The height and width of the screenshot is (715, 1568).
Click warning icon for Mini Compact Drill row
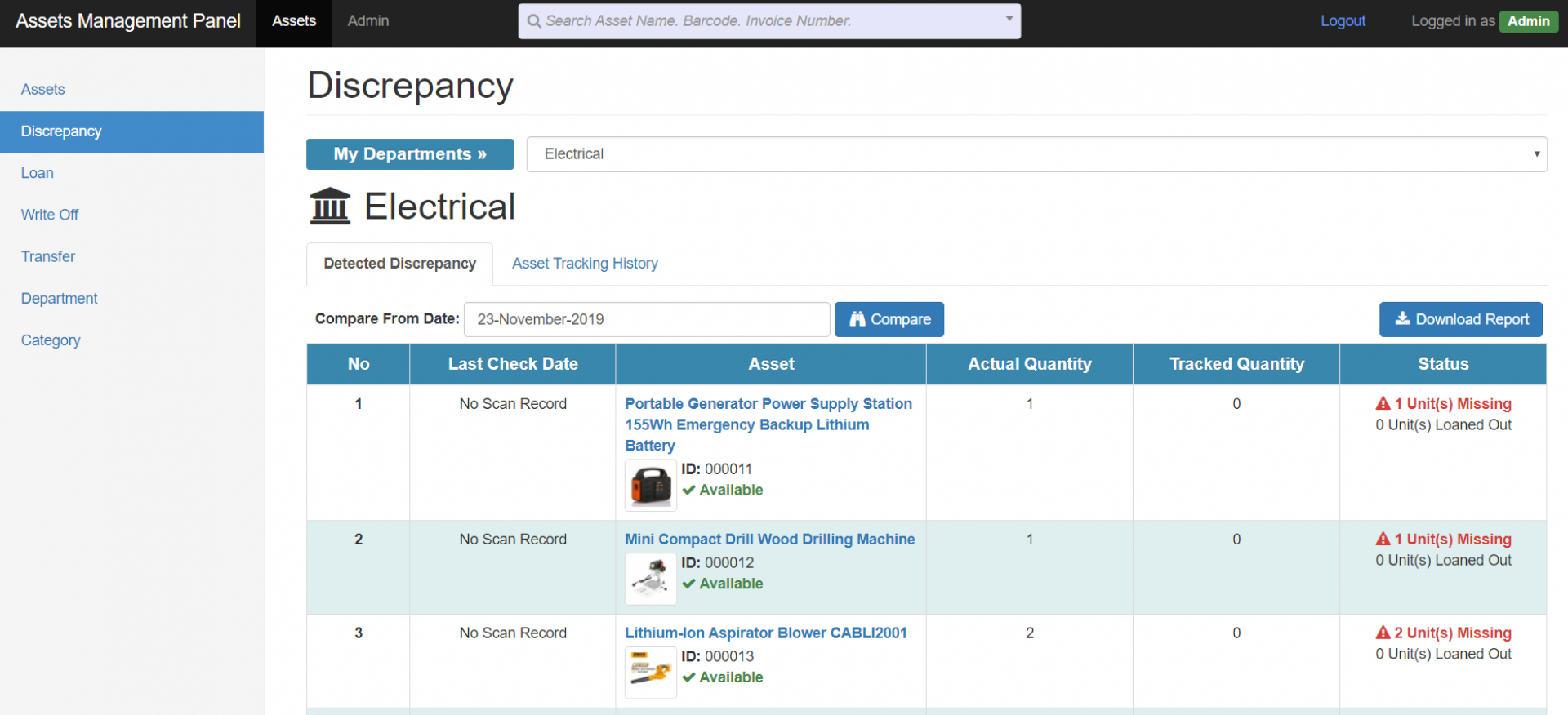point(1383,539)
